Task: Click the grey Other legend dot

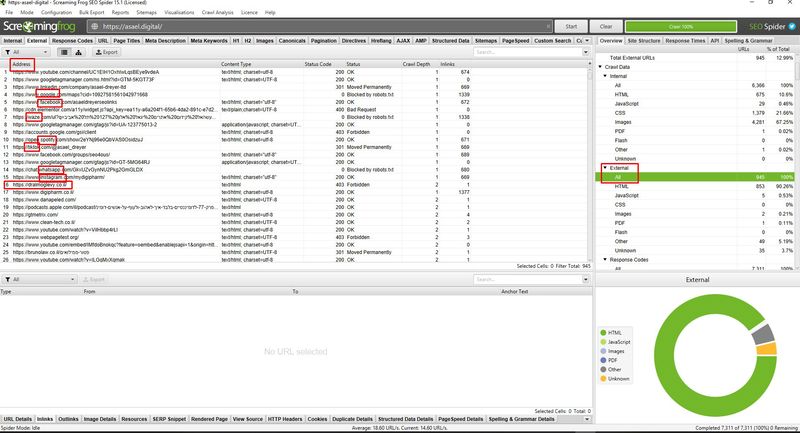Action: click(603, 369)
